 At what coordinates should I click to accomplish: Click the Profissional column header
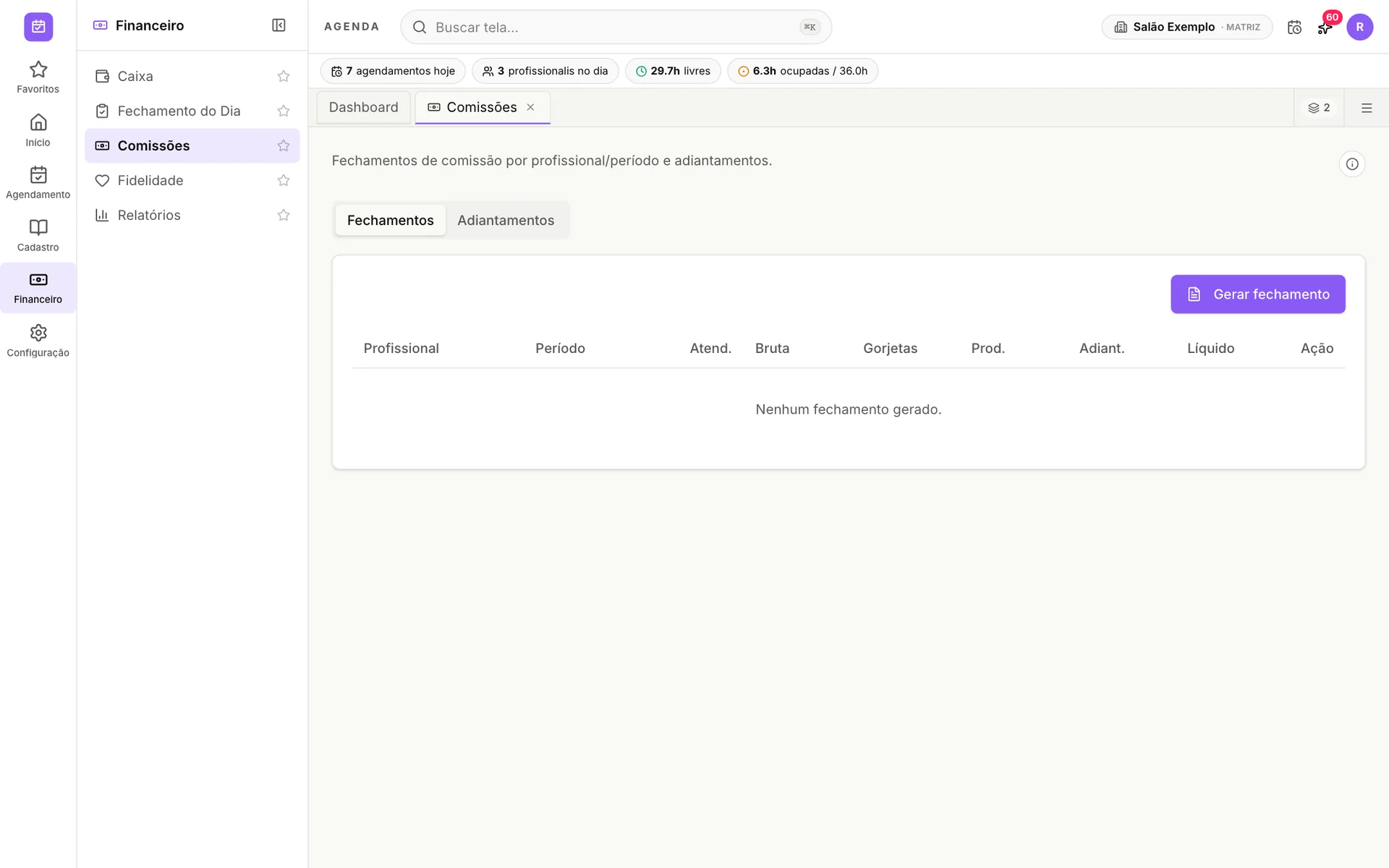click(x=401, y=348)
